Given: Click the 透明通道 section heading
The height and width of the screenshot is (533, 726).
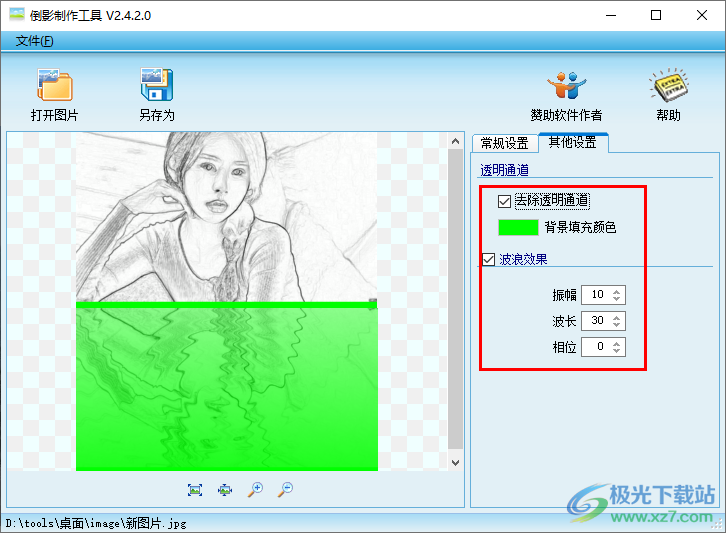Looking at the screenshot, I should pyautogui.click(x=504, y=170).
